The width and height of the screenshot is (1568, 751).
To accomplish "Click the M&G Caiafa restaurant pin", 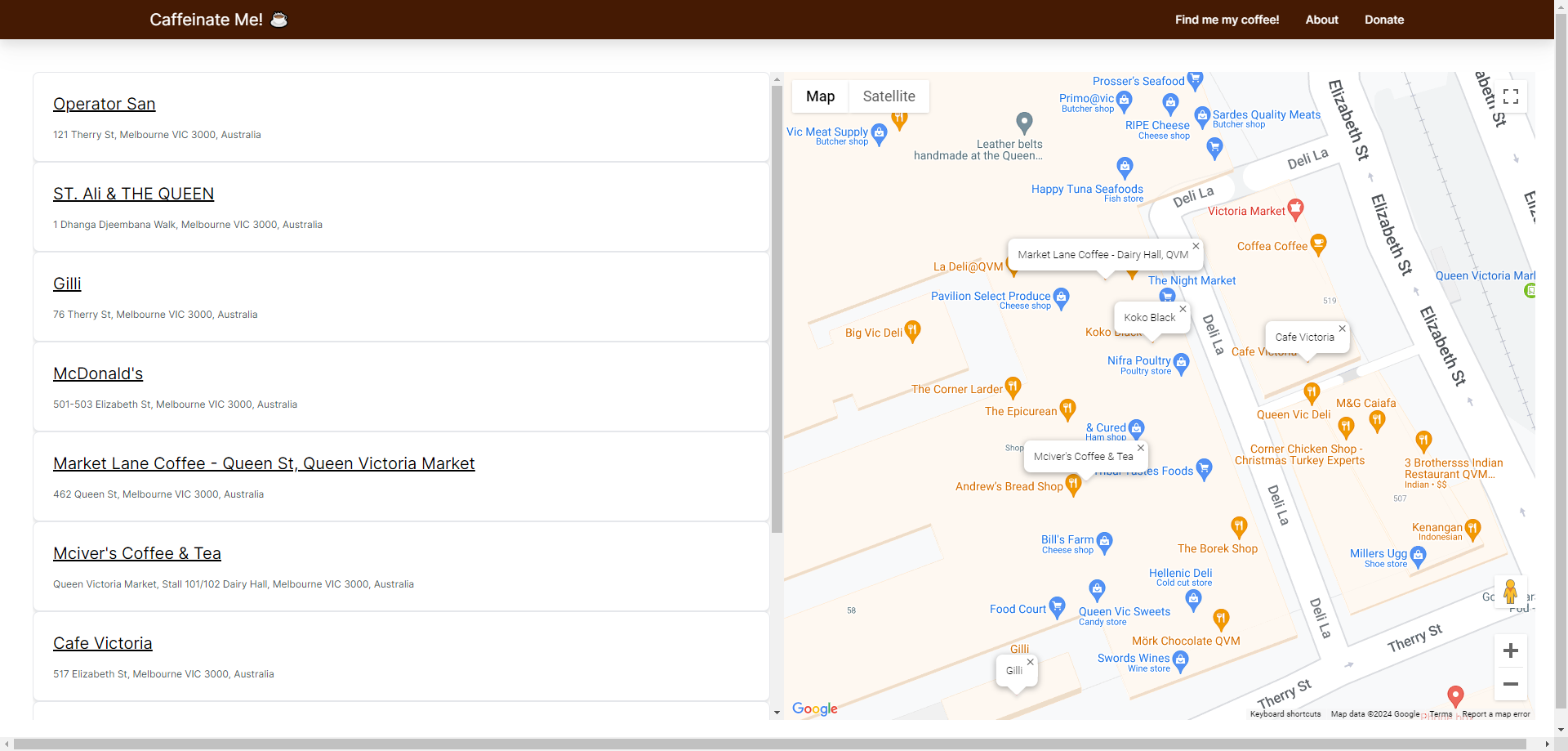I will (x=1377, y=421).
